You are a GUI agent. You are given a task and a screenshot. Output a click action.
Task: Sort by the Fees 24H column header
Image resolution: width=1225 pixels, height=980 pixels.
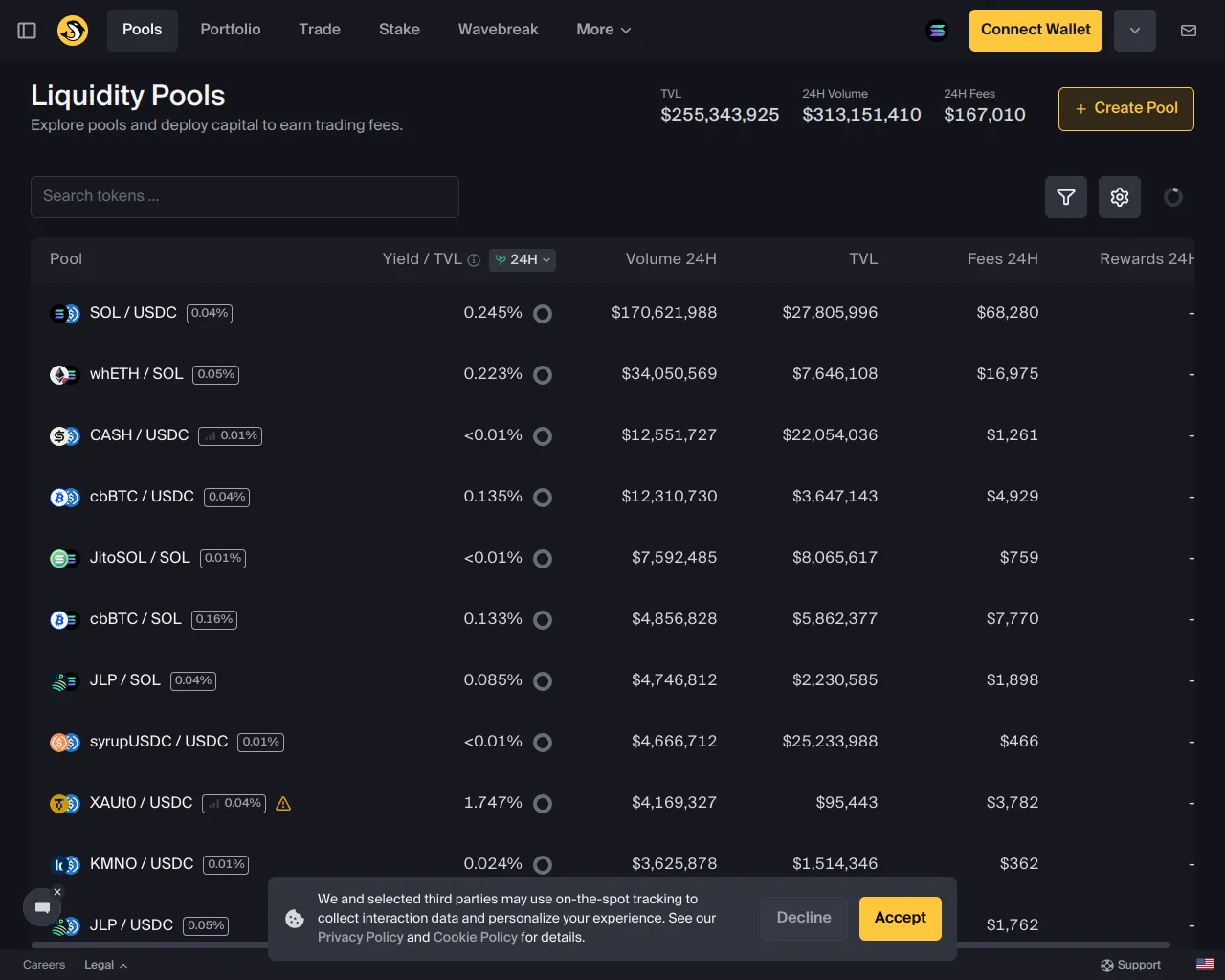[x=1003, y=259]
